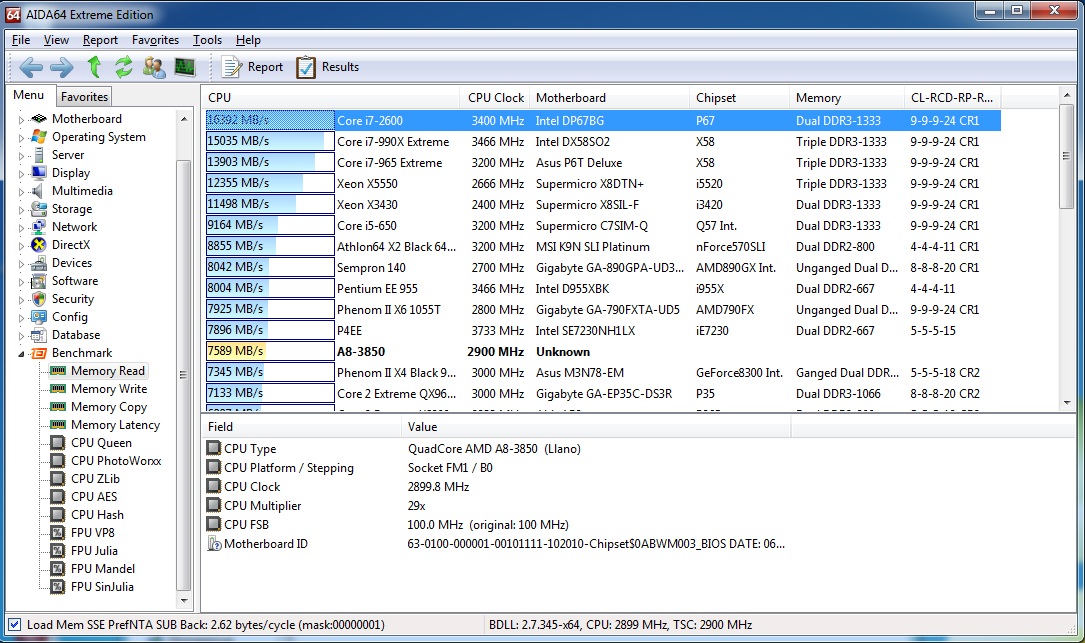Switch to the Favorites tab

coord(84,97)
